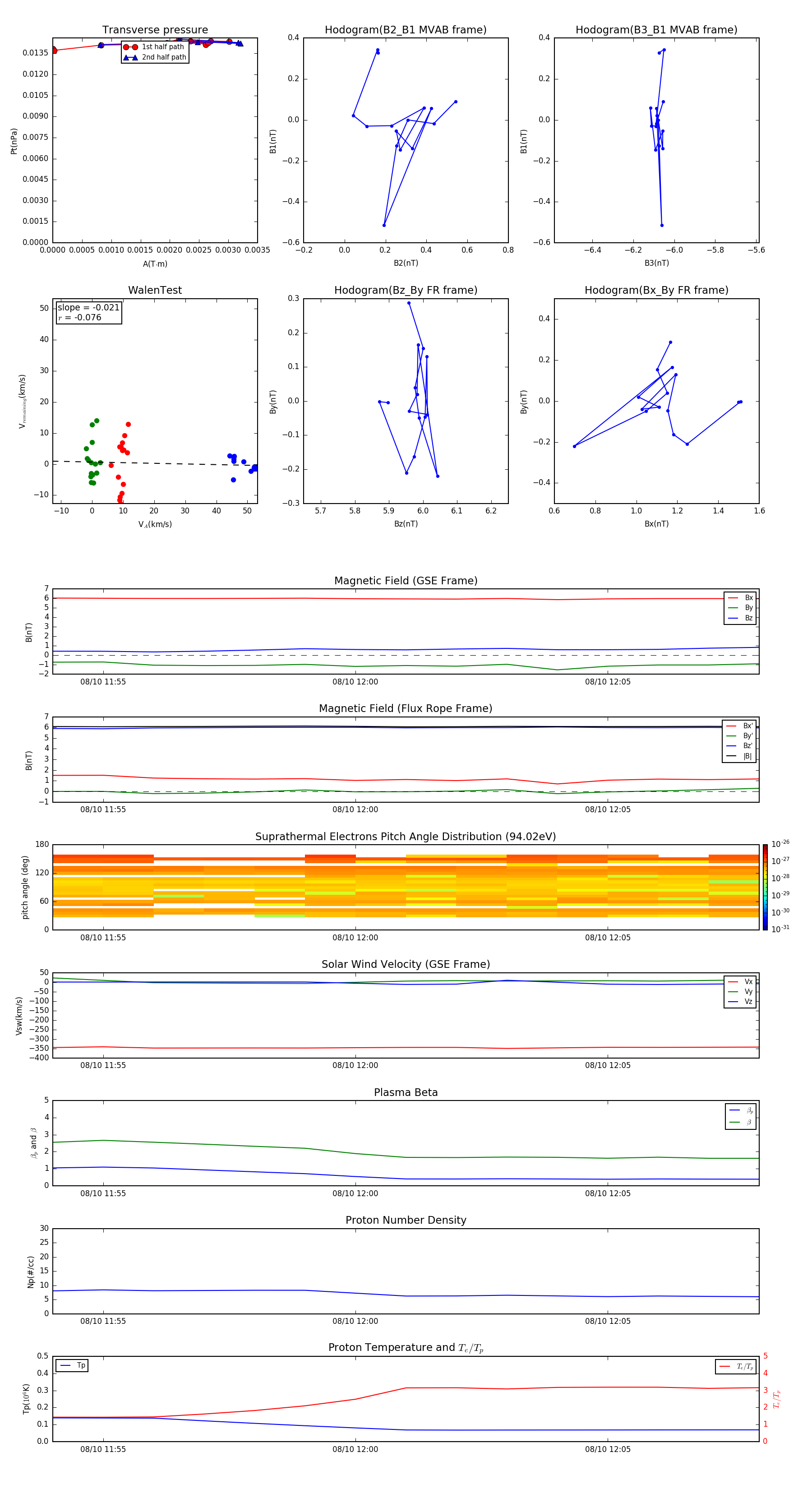Click the Bz' entry in flux rope legend

tap(740, 746)
